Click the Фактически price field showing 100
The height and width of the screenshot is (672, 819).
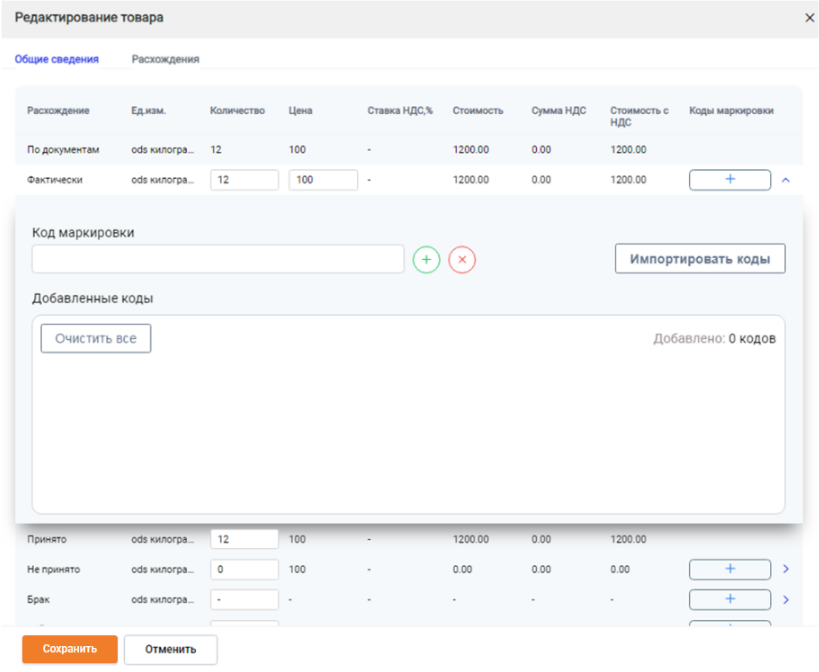point(323,180)
